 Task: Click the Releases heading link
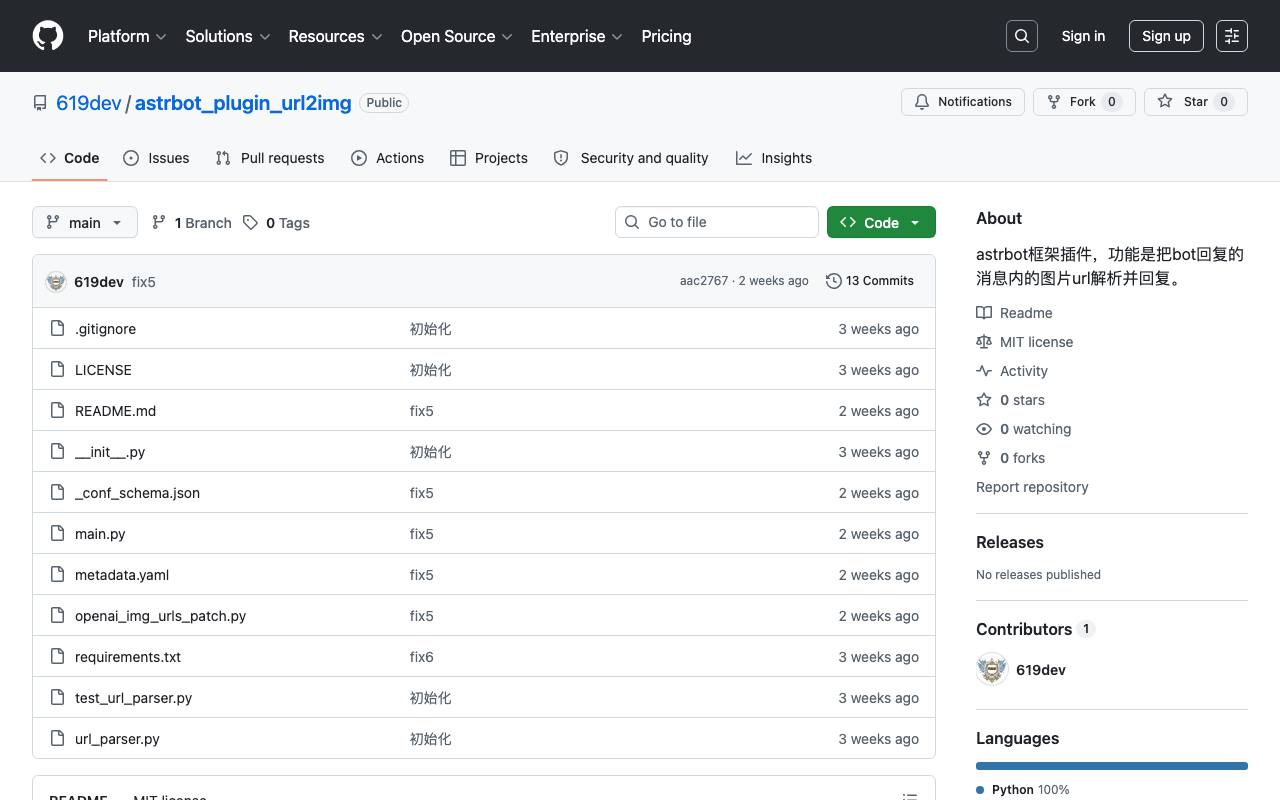pyautogui.click(x=1010, y=542)
